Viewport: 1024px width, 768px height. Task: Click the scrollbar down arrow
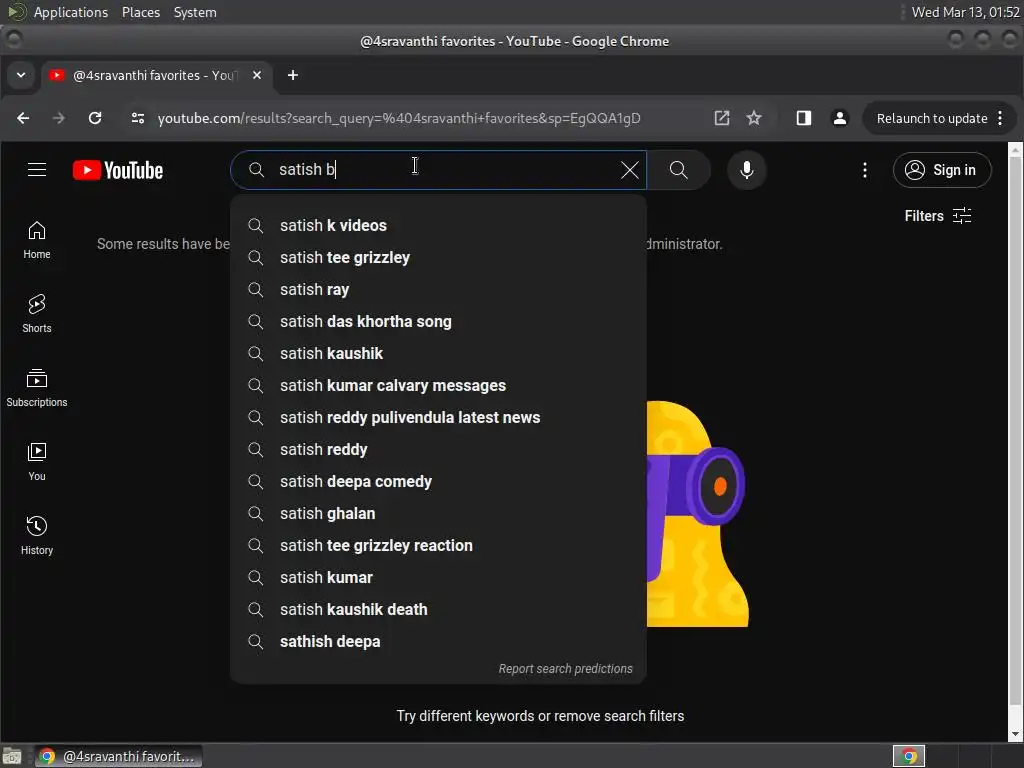[1015, 734]
